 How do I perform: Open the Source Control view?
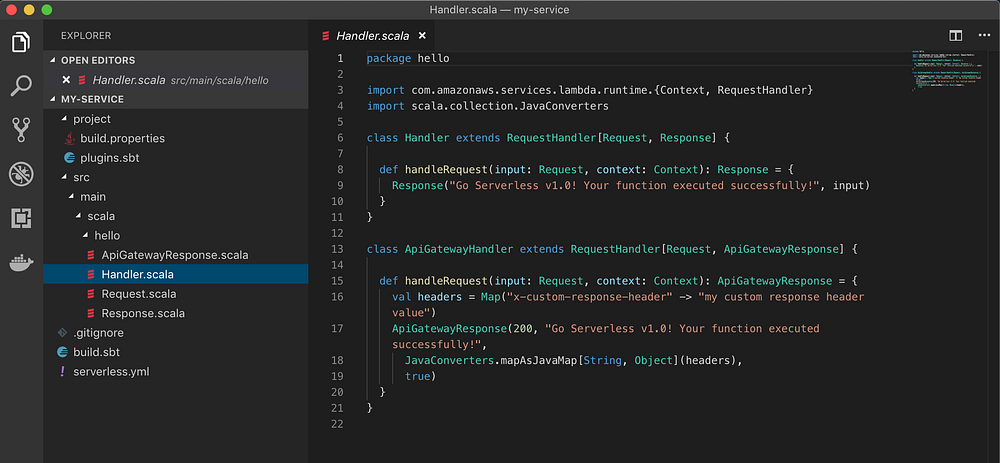(x=21, y=129)
